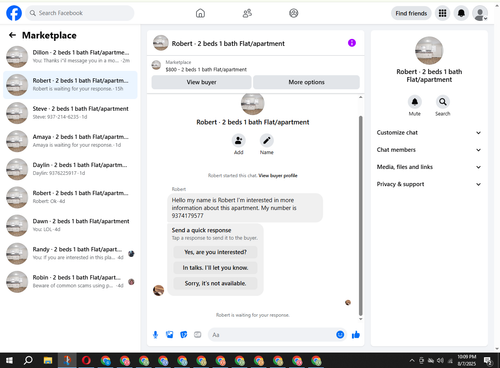Open Dawn's apartment conversation
This screenshot has height=368, width=500.
70,225
